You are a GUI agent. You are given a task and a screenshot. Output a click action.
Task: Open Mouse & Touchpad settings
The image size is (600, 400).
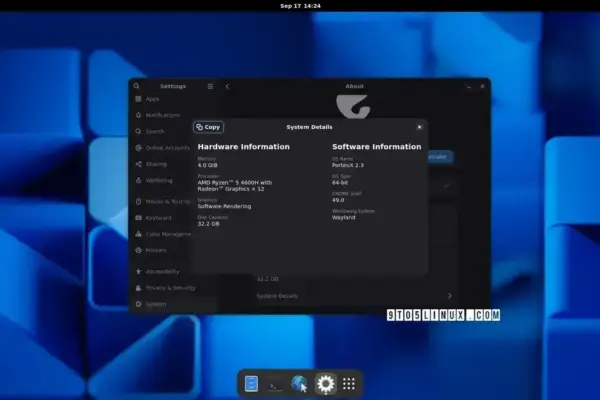point(173,201)
